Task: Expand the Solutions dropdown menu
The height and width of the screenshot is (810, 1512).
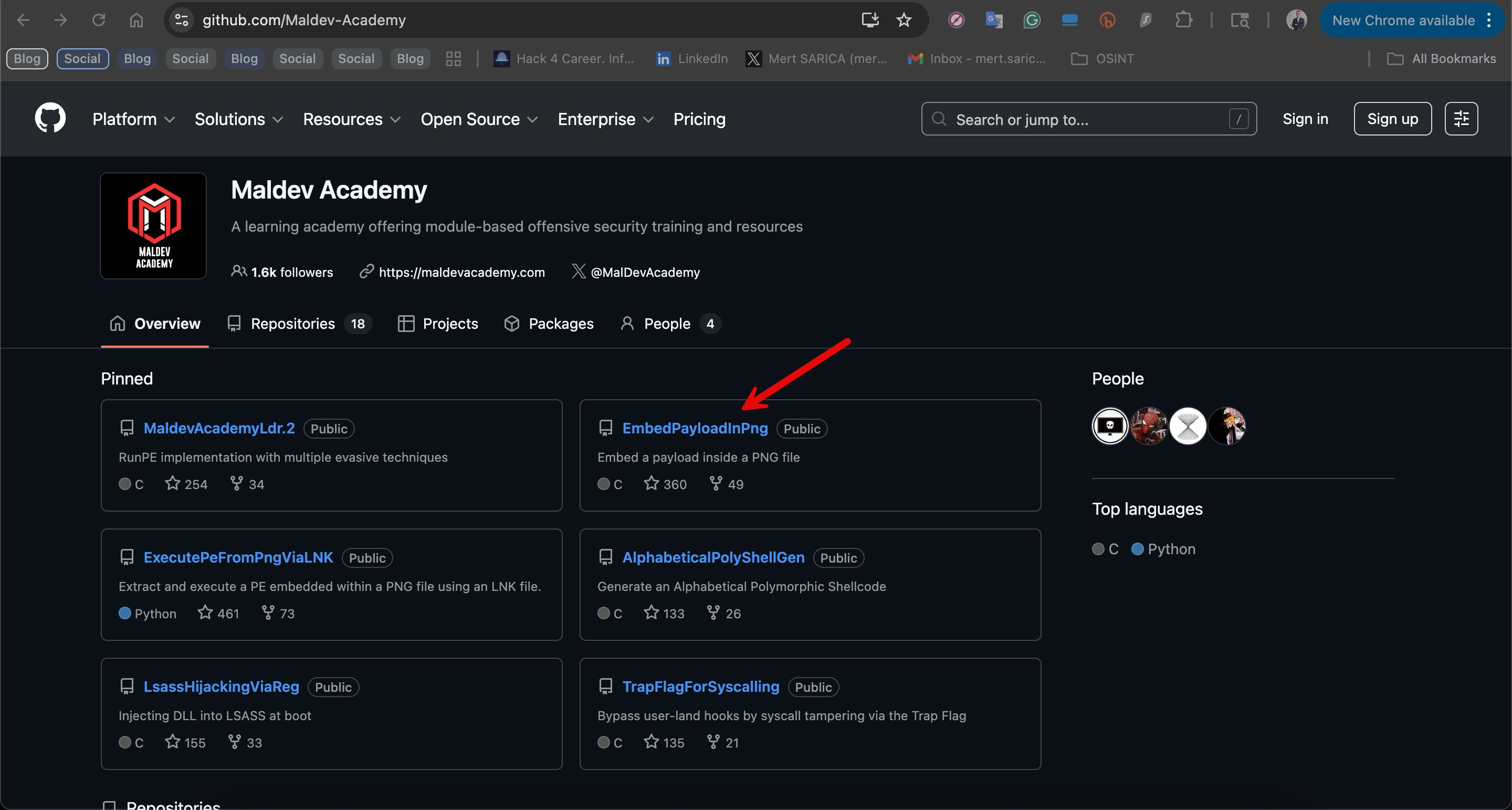Action: 239,119
